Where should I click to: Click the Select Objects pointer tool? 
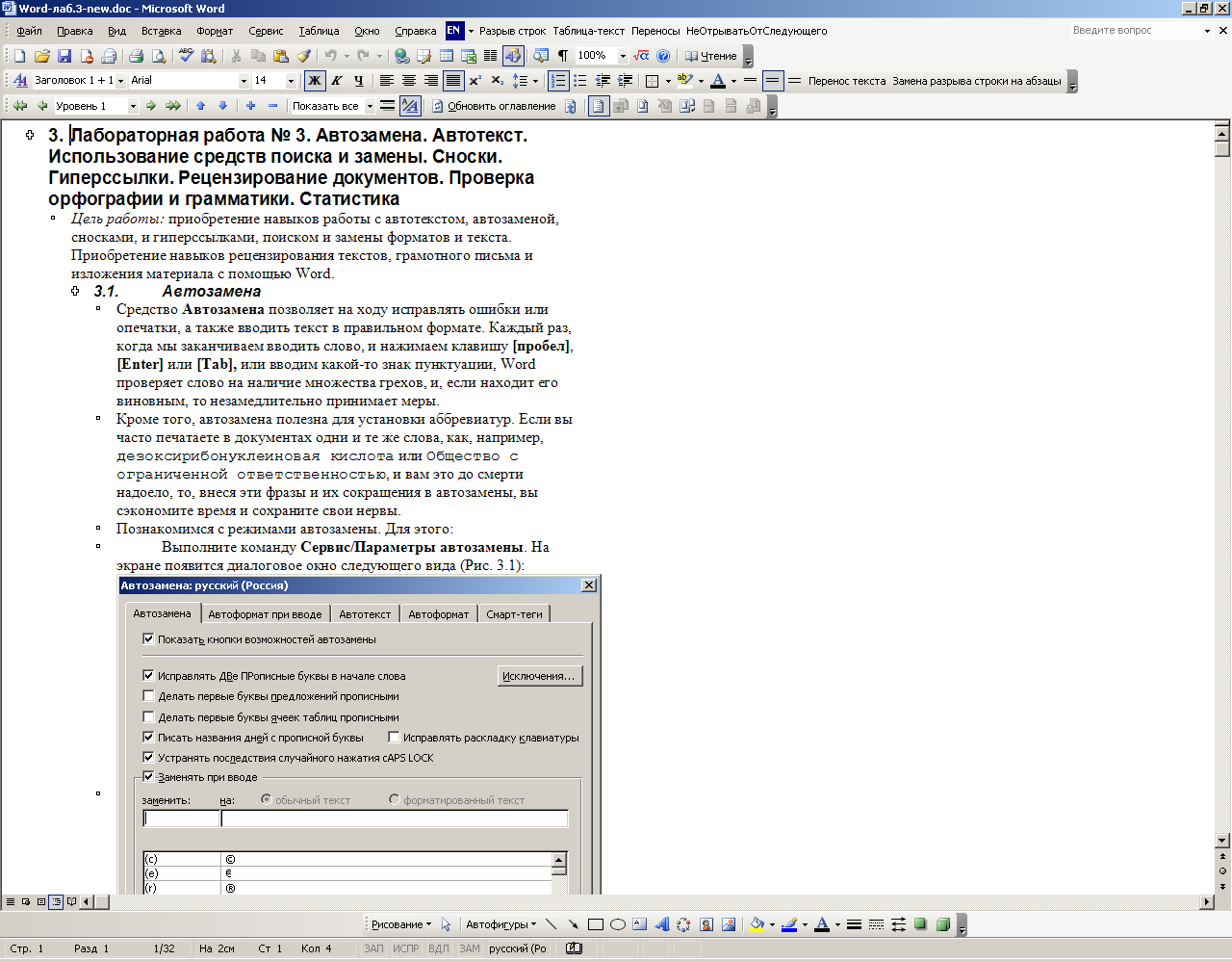click(x=447, y=924)
